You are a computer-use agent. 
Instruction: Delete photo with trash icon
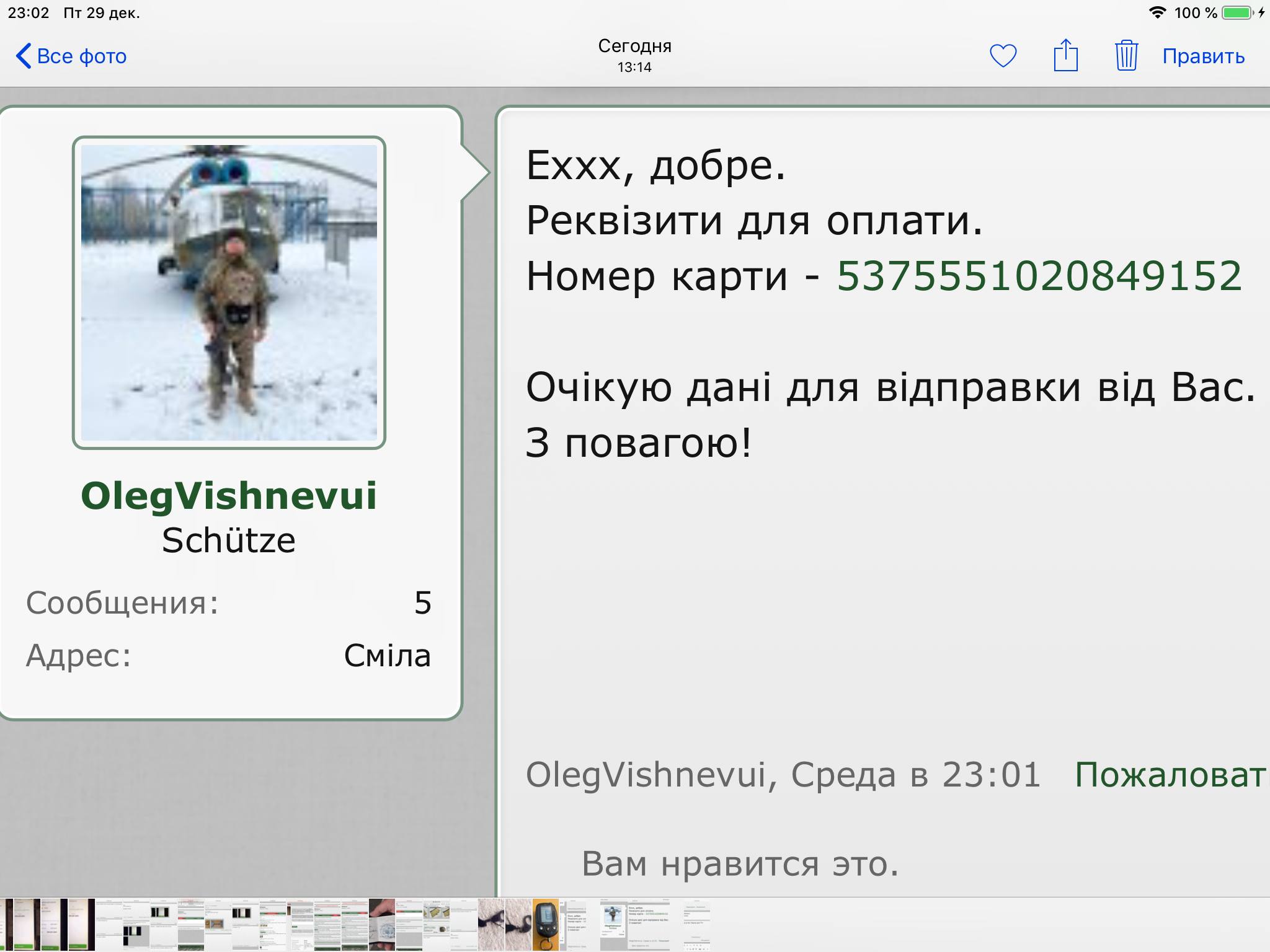click(1126, 56)
